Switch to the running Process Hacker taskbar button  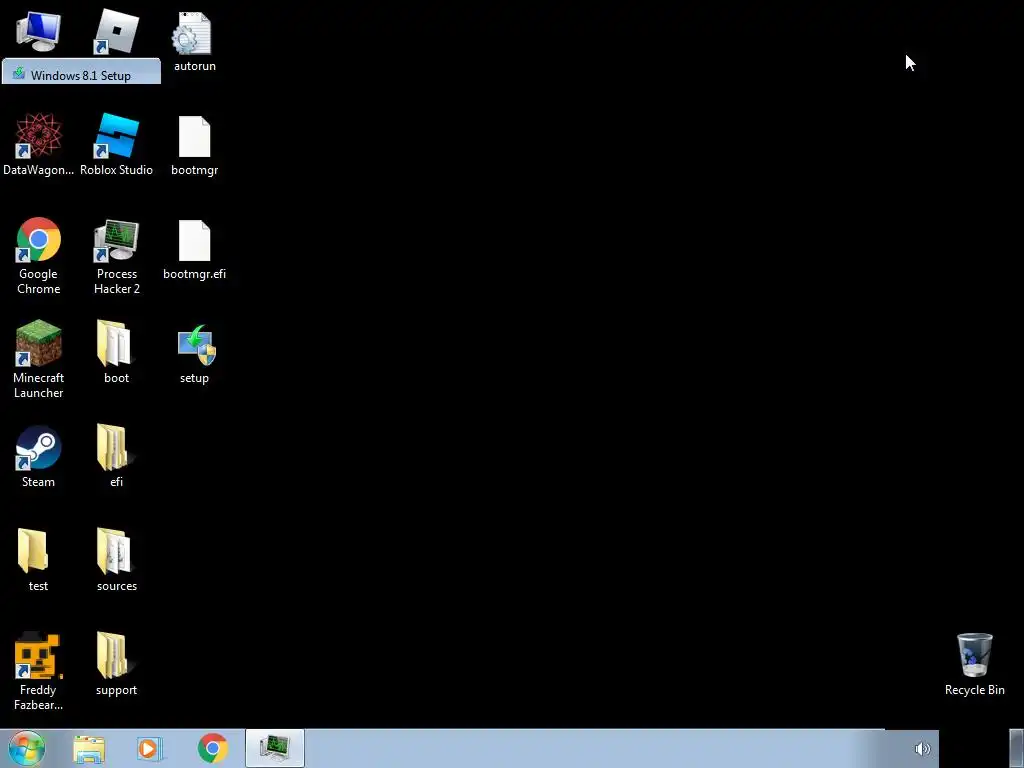point(275,748)
